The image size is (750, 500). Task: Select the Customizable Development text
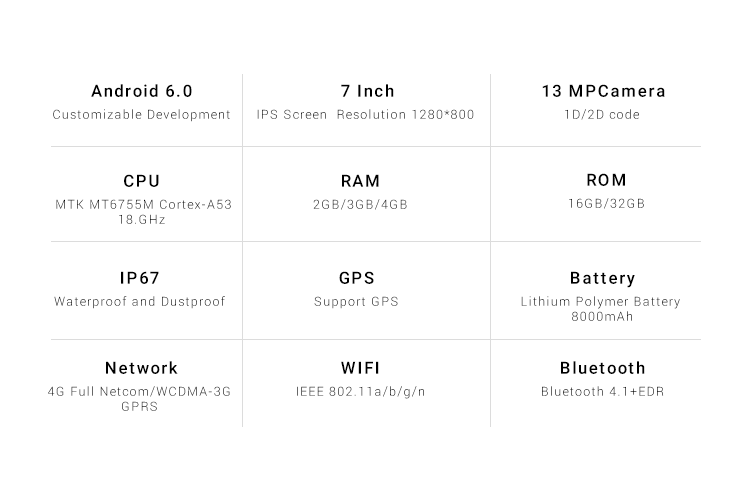142,115
